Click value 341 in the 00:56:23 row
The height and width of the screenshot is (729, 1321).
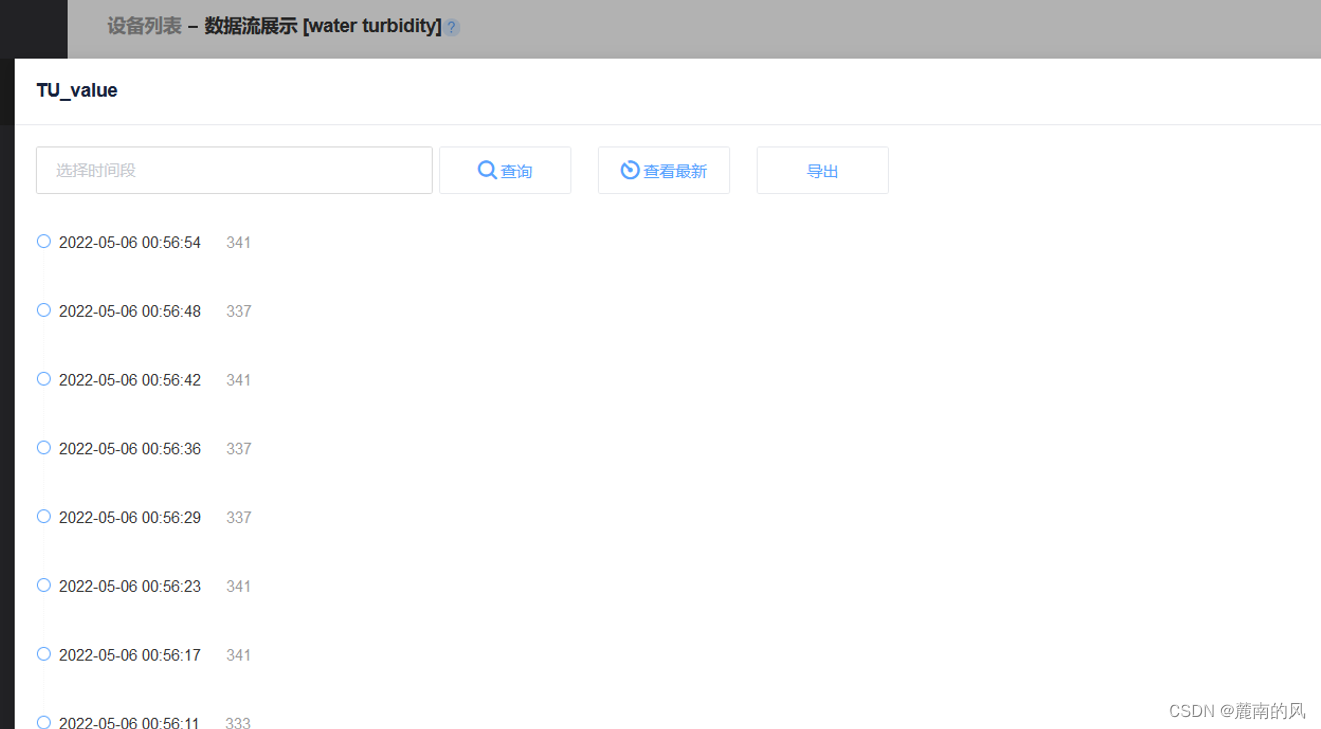click(238, 587)
